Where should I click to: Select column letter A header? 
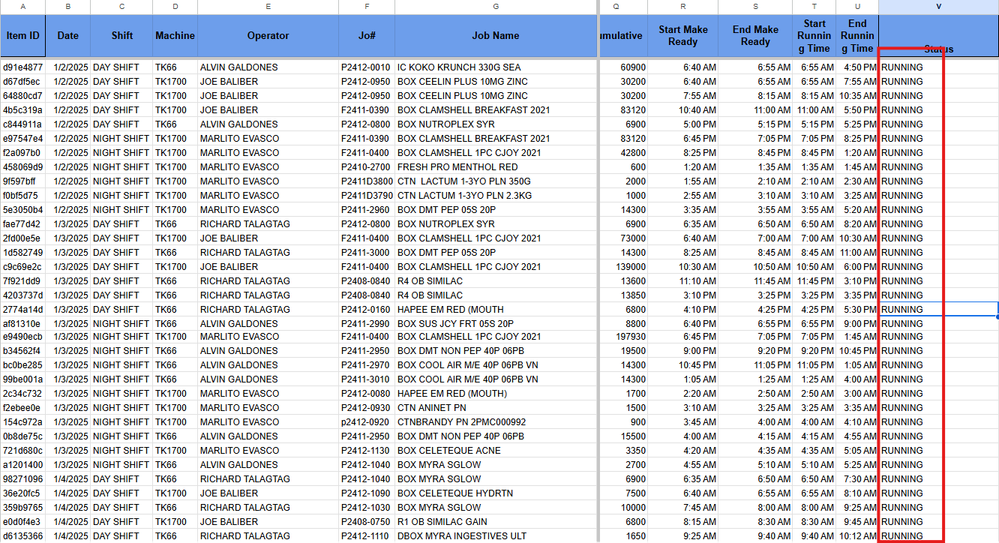[x=23, y=6]
